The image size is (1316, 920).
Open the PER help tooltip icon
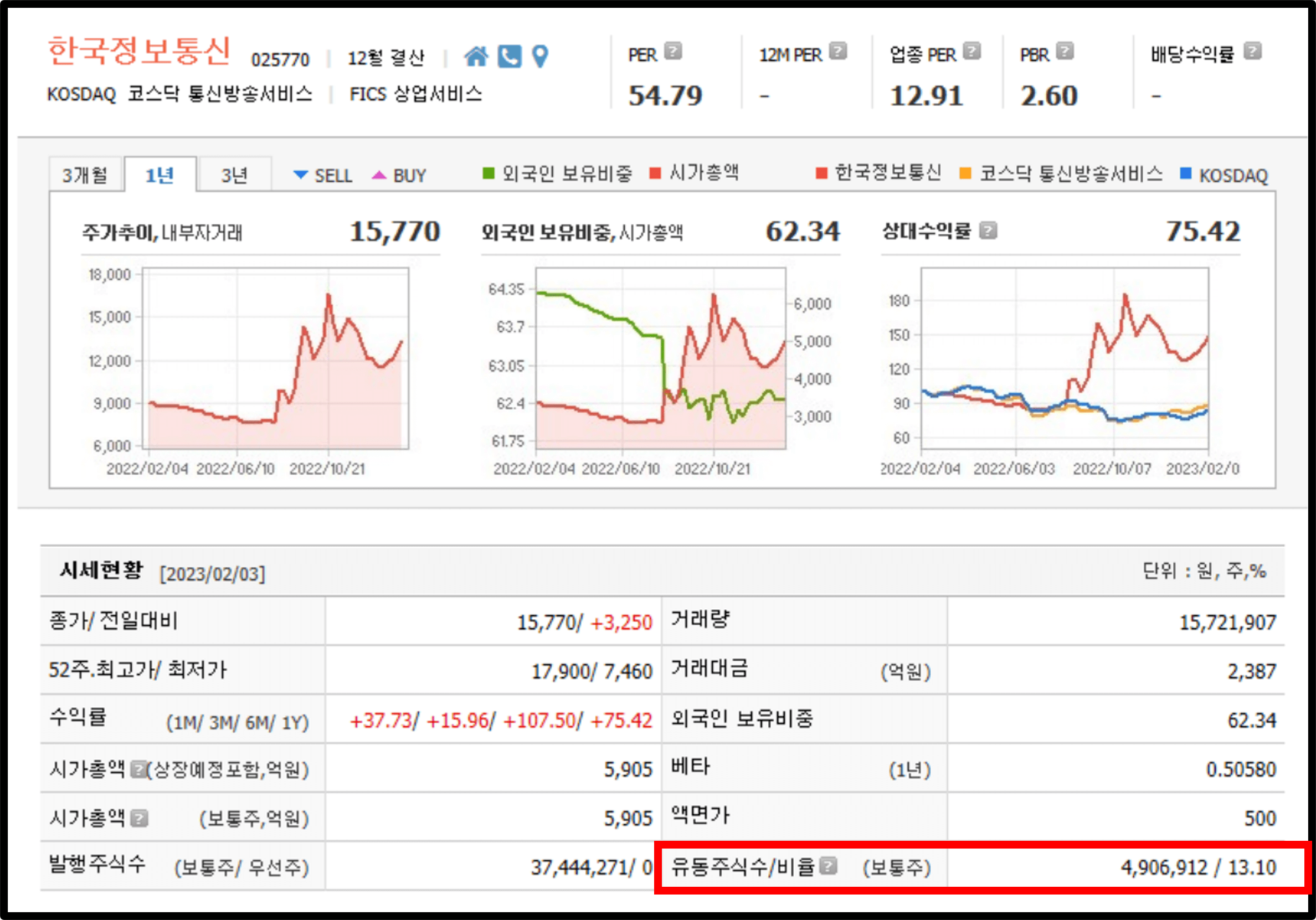[674, 52]
